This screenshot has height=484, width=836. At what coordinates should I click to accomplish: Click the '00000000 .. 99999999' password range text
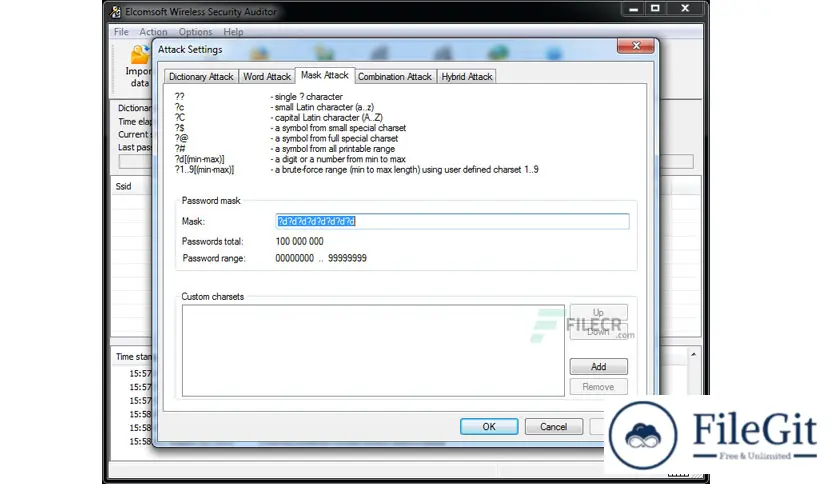point(321,258)
